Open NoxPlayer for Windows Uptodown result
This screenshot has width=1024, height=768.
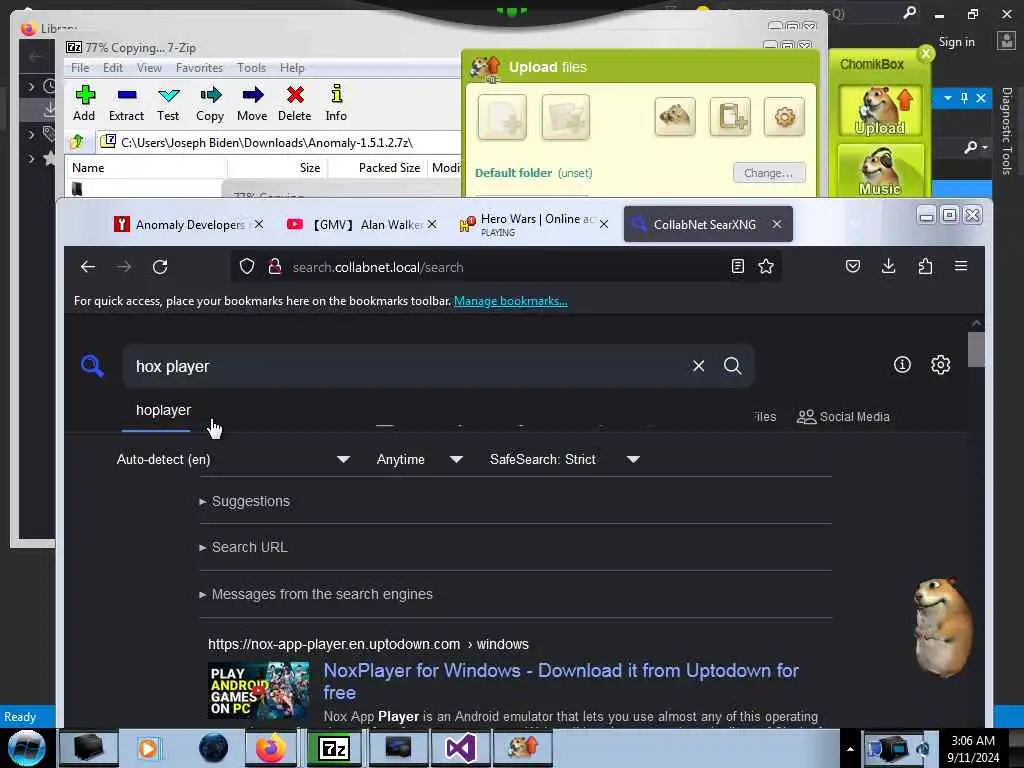tap(561, 681)
